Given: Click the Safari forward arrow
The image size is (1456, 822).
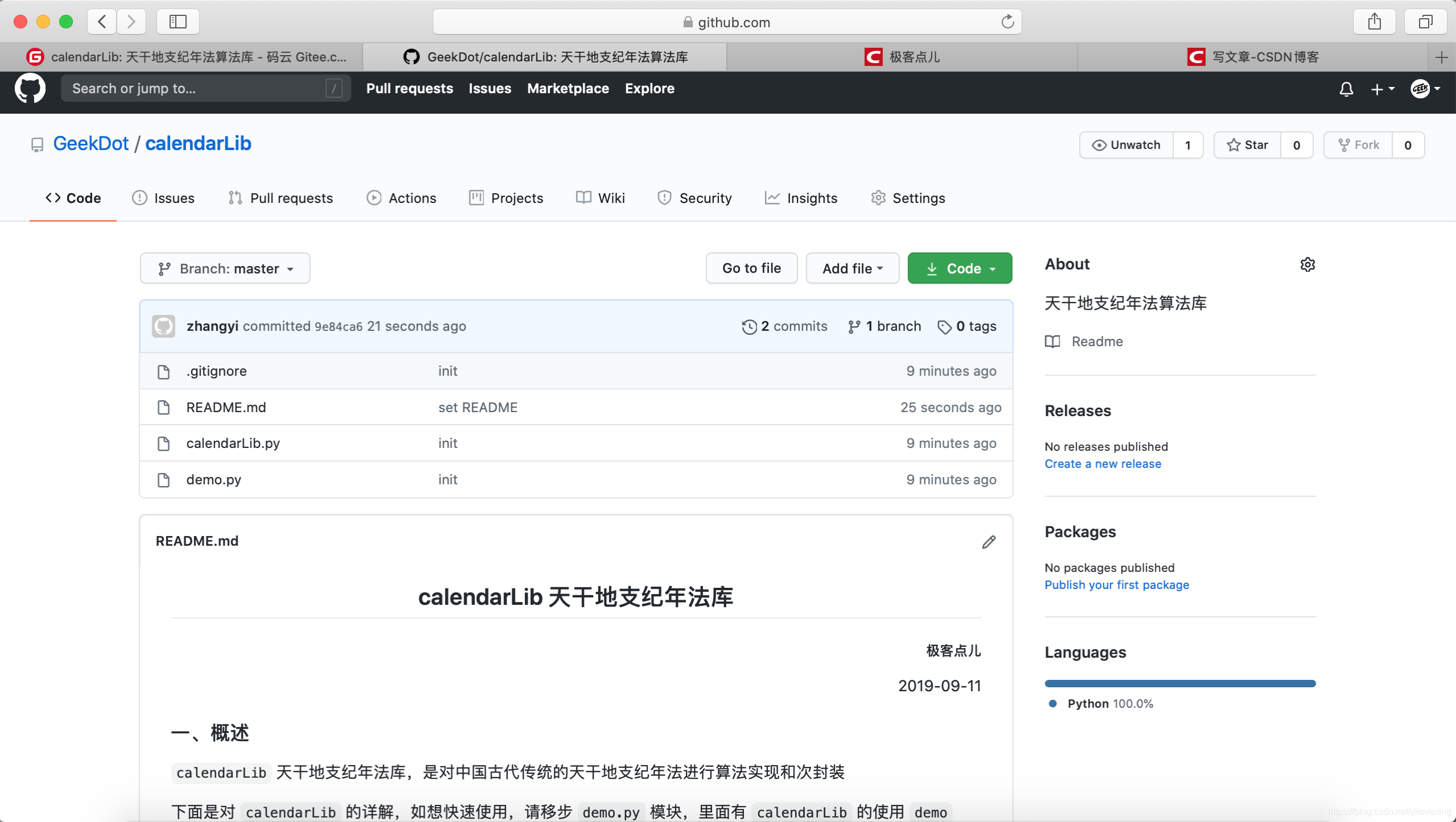Looking at the screenshot, I should click(131, 22).
